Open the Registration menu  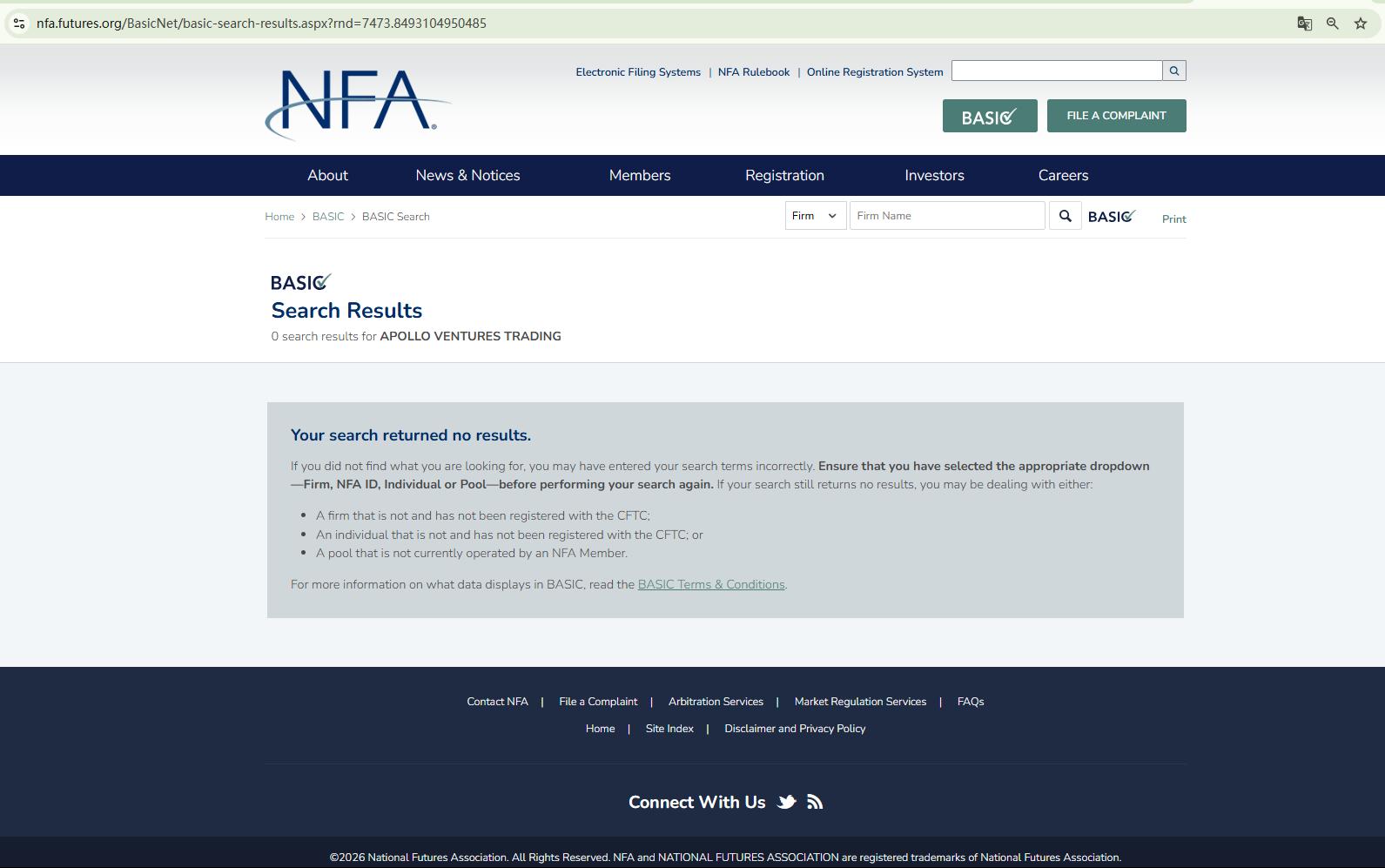pyautogui.click(x=784, y=175)
